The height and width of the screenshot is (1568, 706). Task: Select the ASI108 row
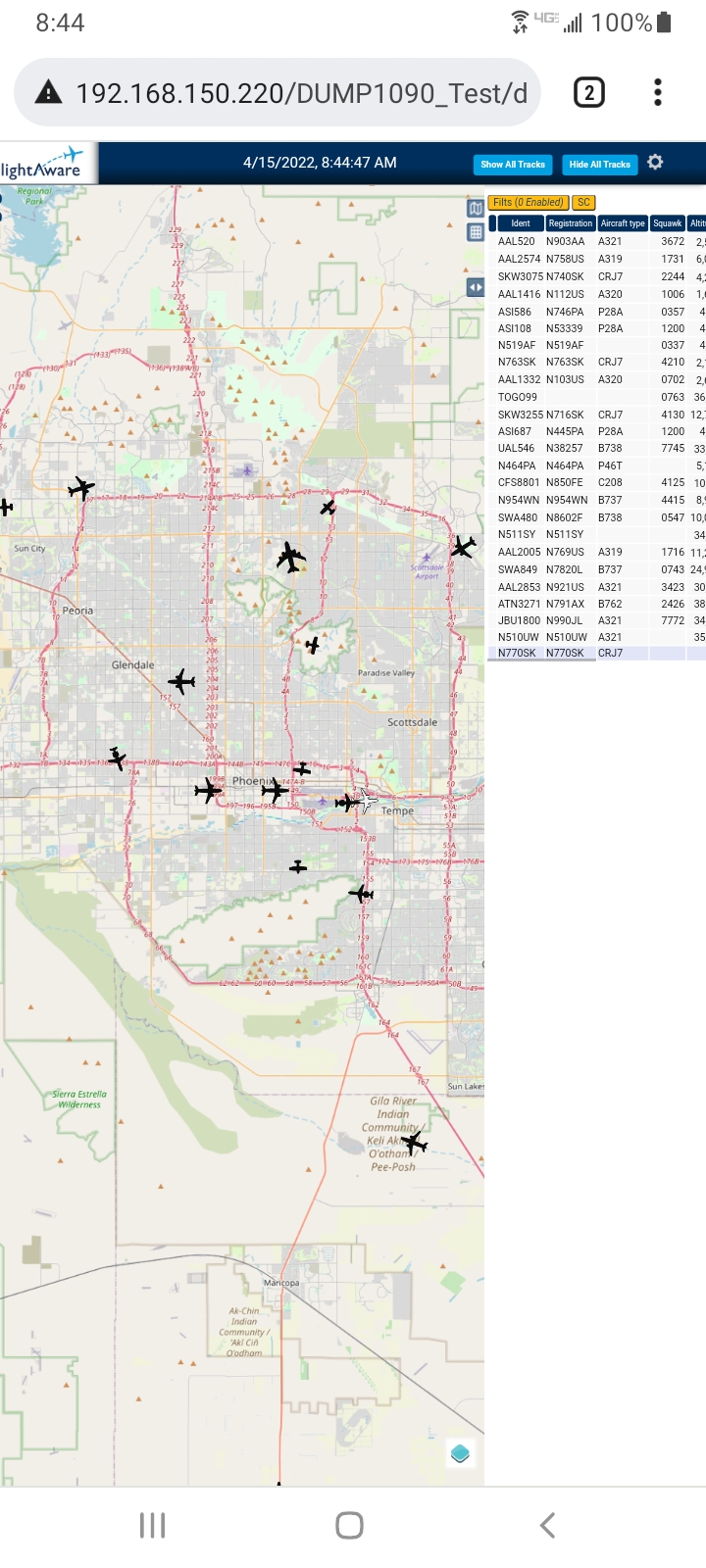click(x=596, y=328)
